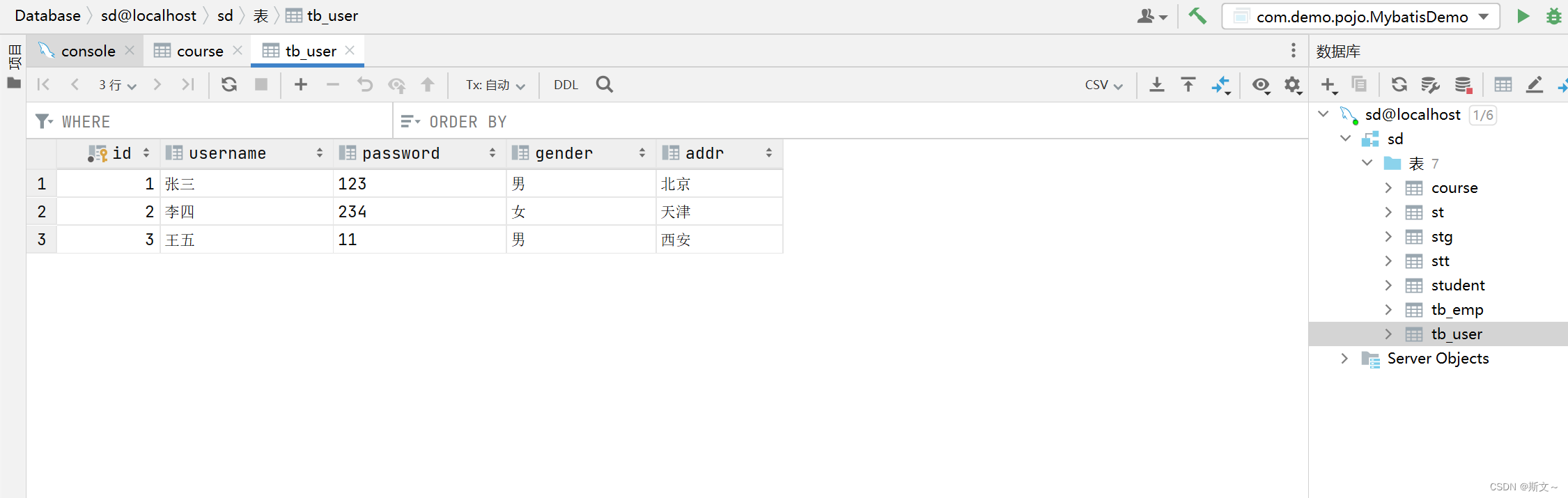The height and width of the screenshot is (498, 1568).
Task: Export data with download icon
Action: coord(1156,84)
